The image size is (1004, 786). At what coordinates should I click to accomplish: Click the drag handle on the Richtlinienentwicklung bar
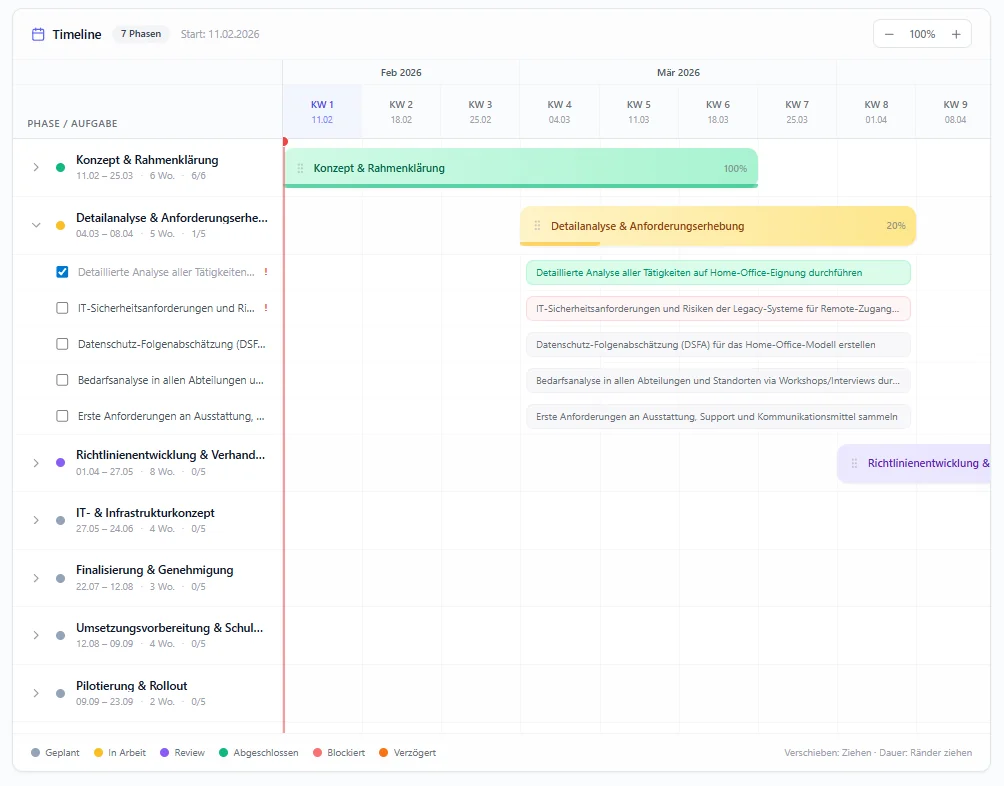click(x=853, y=463)
